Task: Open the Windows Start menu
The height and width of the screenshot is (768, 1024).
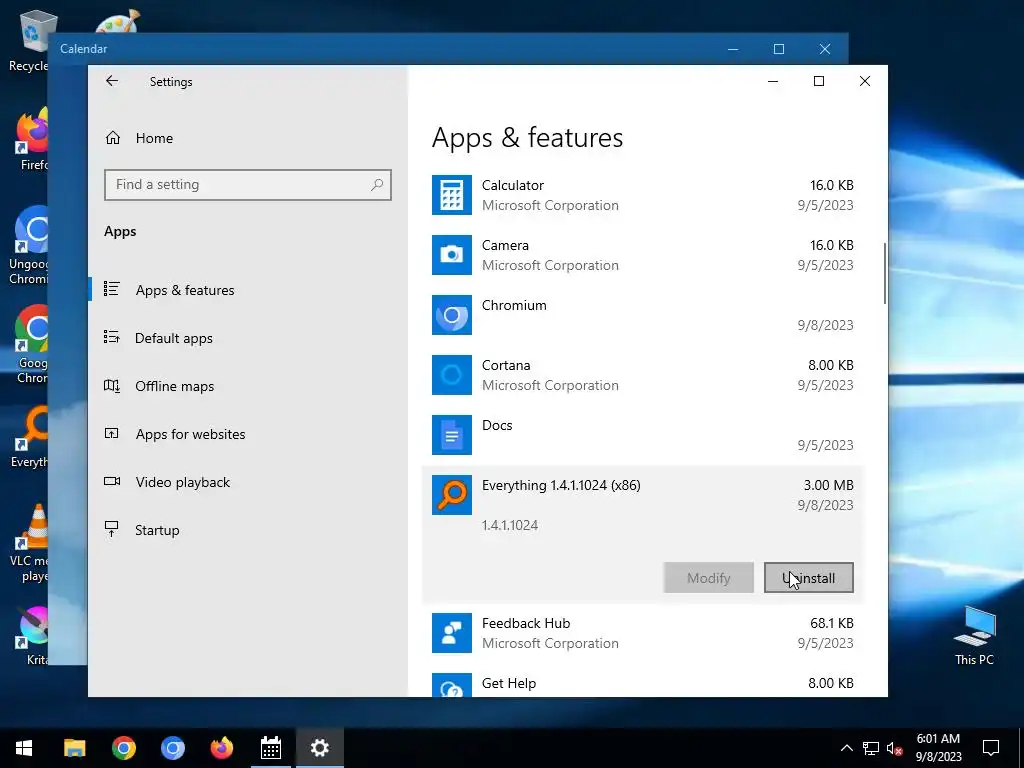Action: click(x=24, y=748)
